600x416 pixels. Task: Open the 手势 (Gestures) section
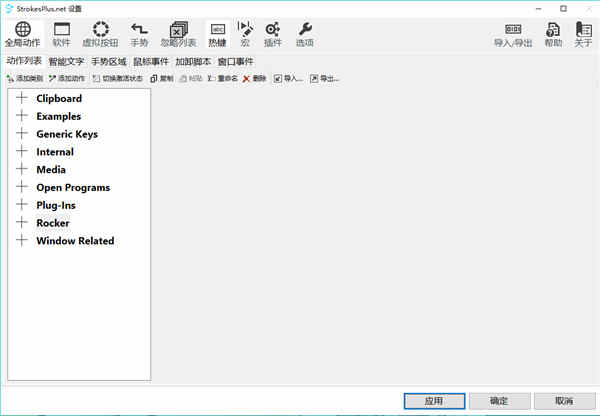point(139,34)
